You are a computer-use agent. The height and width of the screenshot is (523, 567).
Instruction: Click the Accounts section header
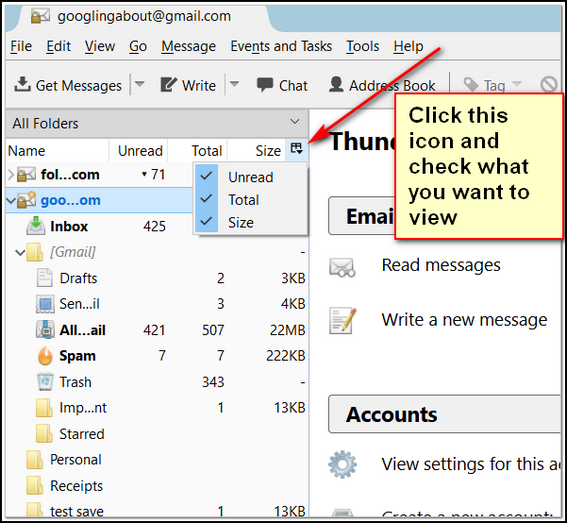coord(445,414)
